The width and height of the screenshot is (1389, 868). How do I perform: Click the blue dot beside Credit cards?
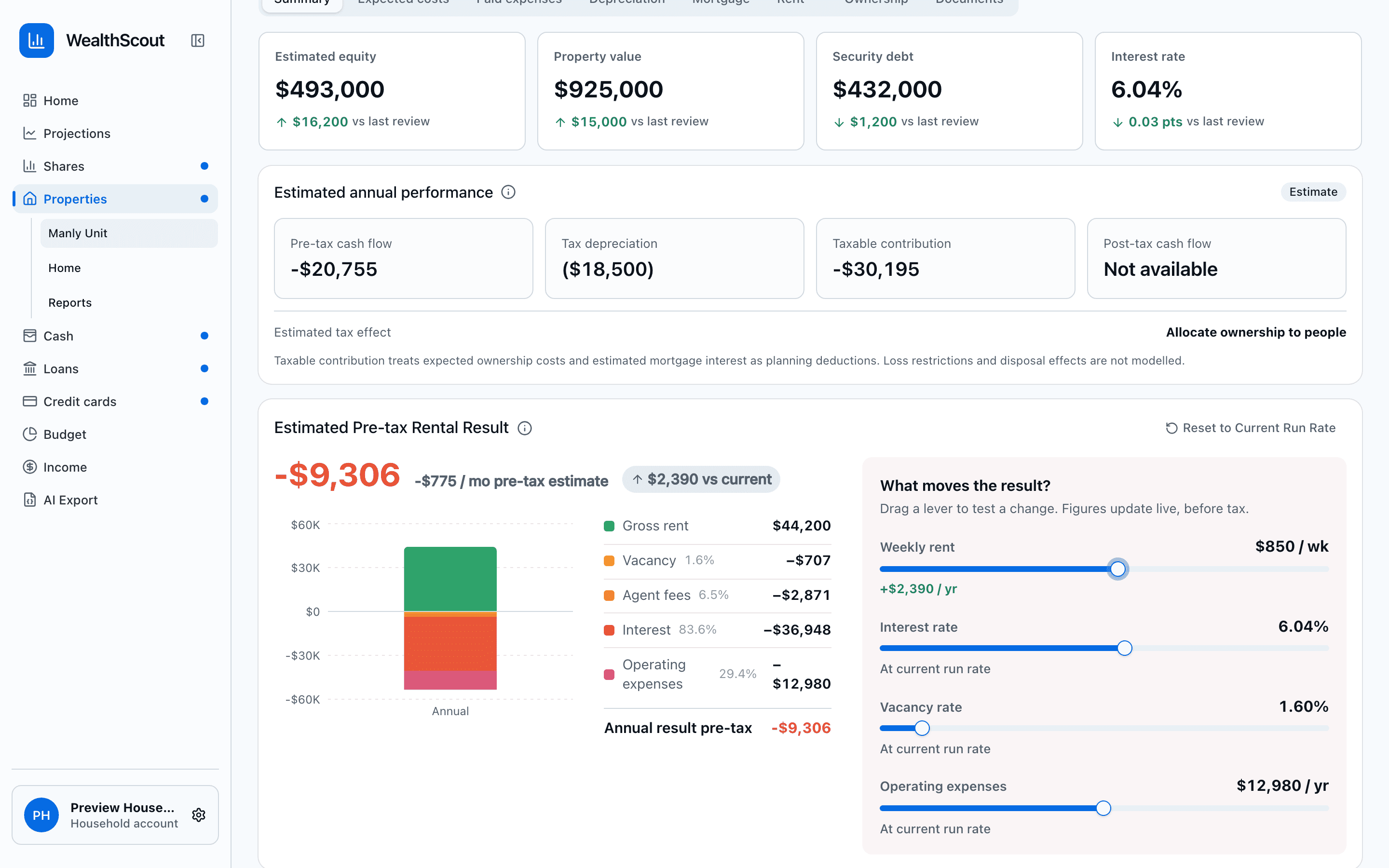click(x=204, y=401)
